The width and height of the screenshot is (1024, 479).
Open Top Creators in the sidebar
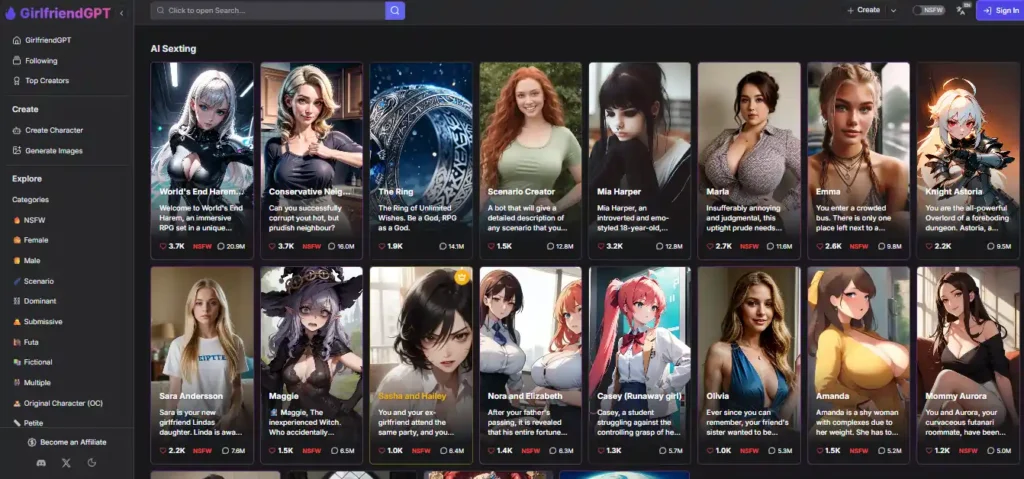click(46, 80)
